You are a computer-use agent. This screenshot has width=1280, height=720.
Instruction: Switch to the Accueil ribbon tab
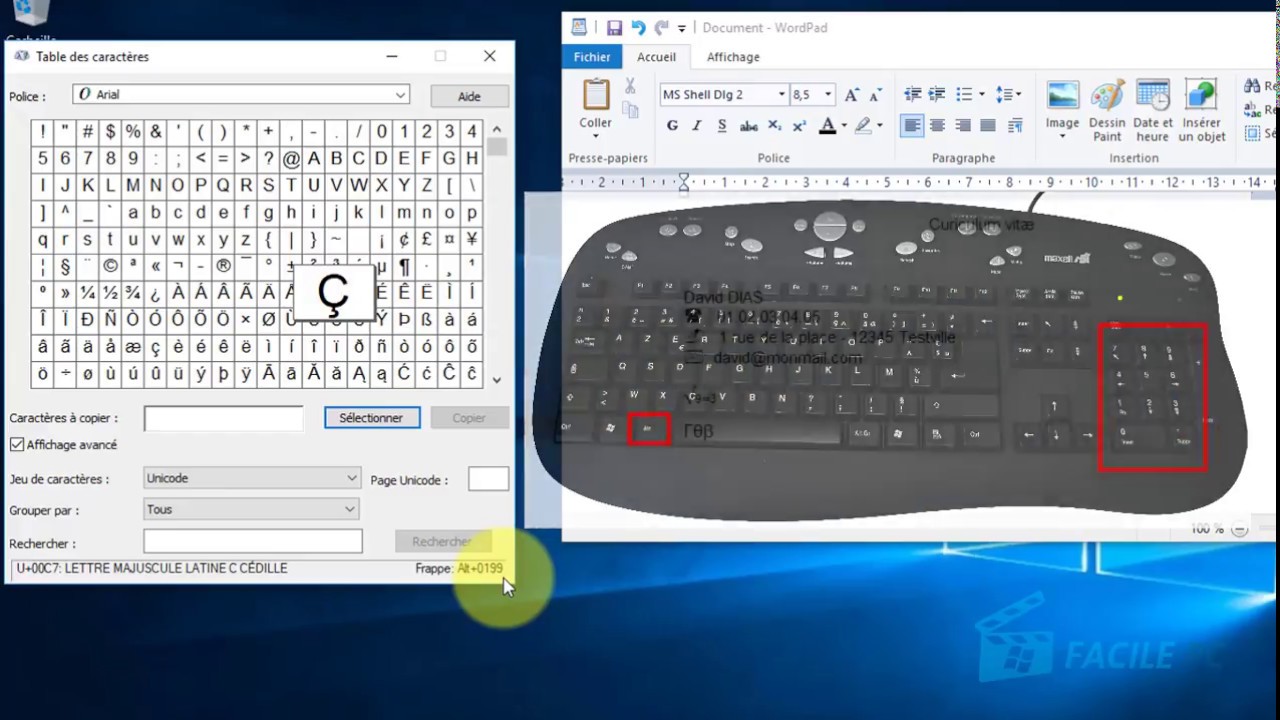pos(657,57)
